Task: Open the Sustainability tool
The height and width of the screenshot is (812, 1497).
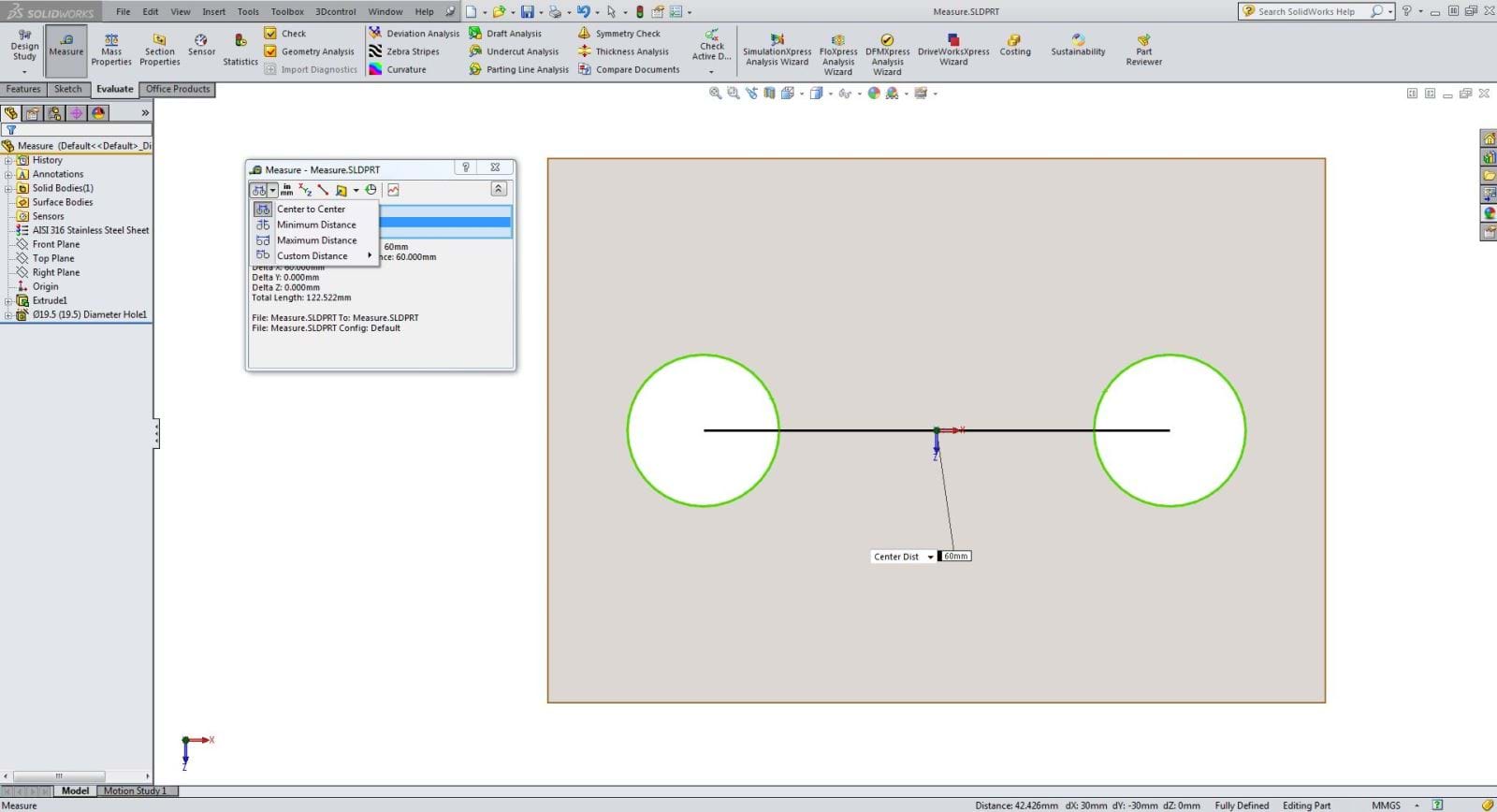Action: click(1077, 44)
